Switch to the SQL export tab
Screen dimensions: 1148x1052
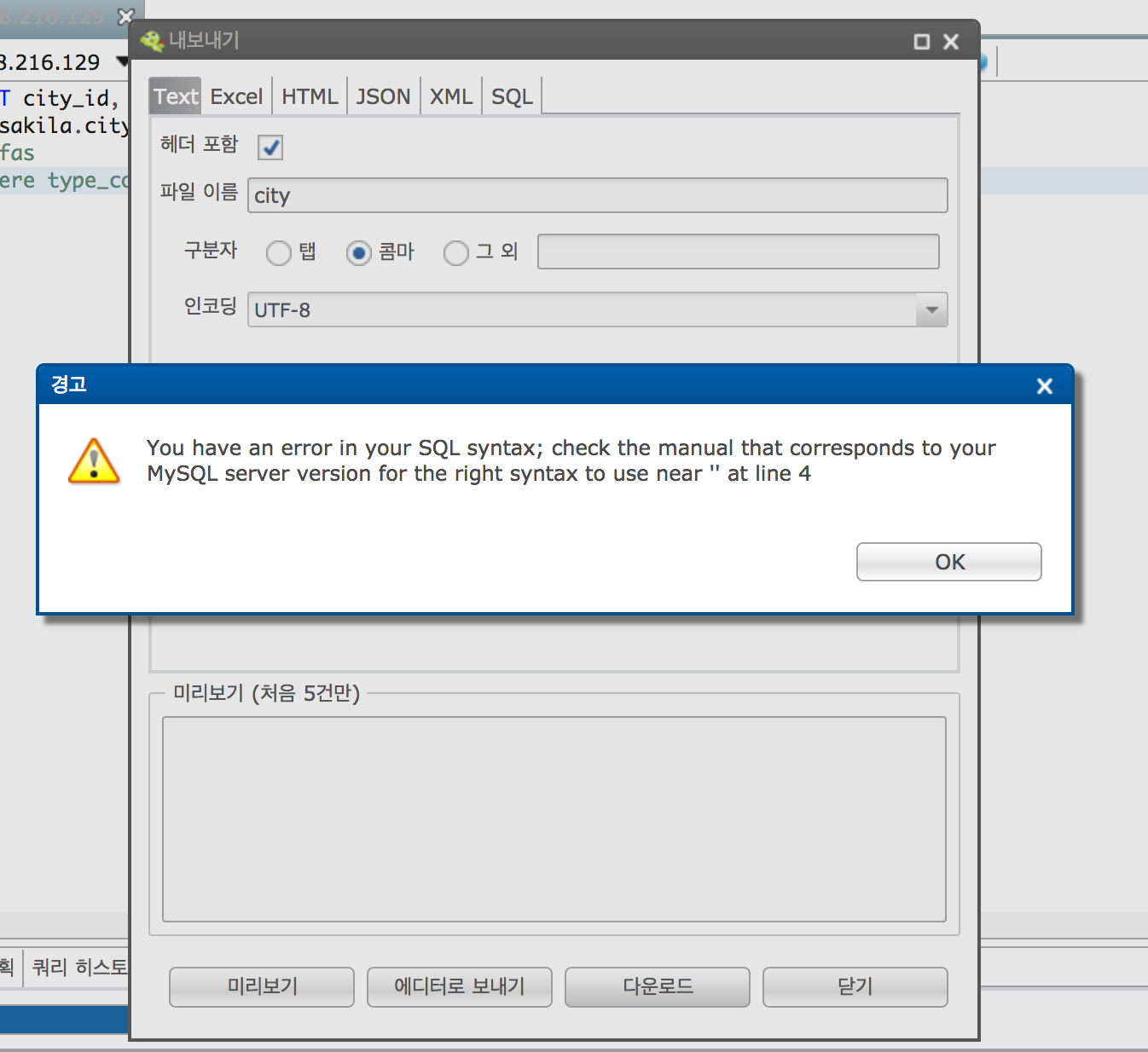coord(511,95)
